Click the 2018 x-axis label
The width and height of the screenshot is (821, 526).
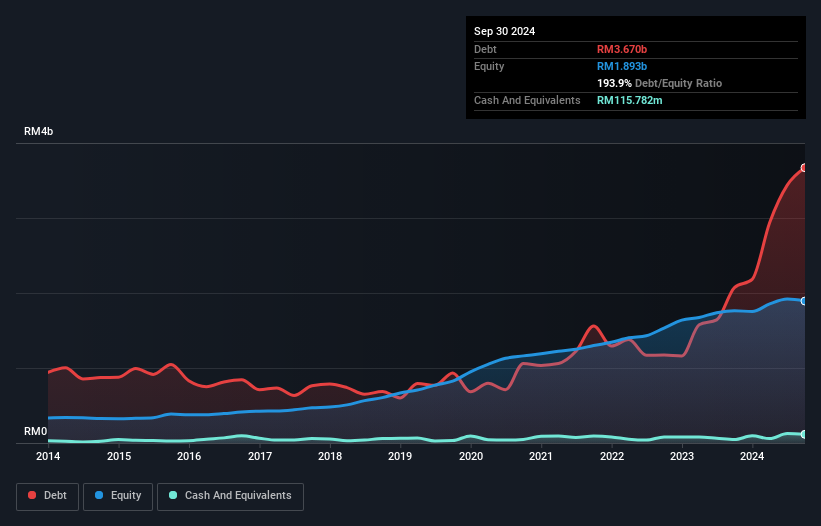[x=330, y=456]
